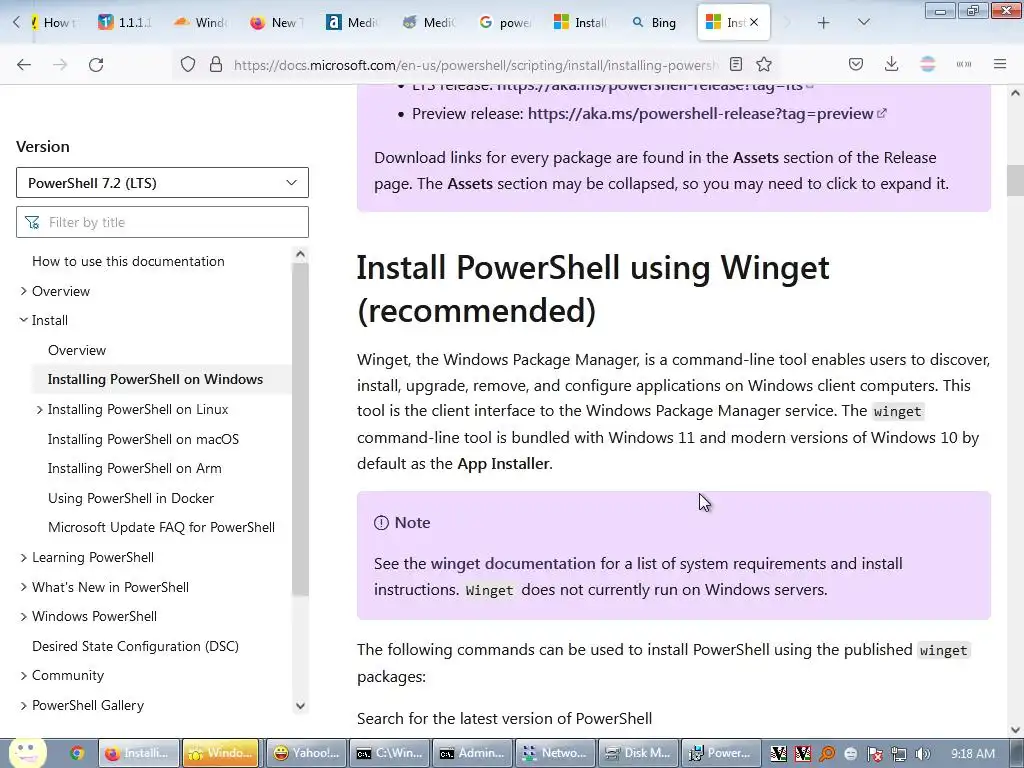
Task: Show the taskbar clock 9:18 AM
Action: 973,754
